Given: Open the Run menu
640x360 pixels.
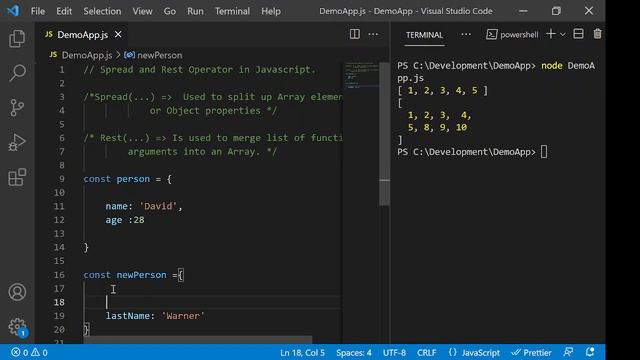Looking at the screenshot, I should [x=195, y=11].
